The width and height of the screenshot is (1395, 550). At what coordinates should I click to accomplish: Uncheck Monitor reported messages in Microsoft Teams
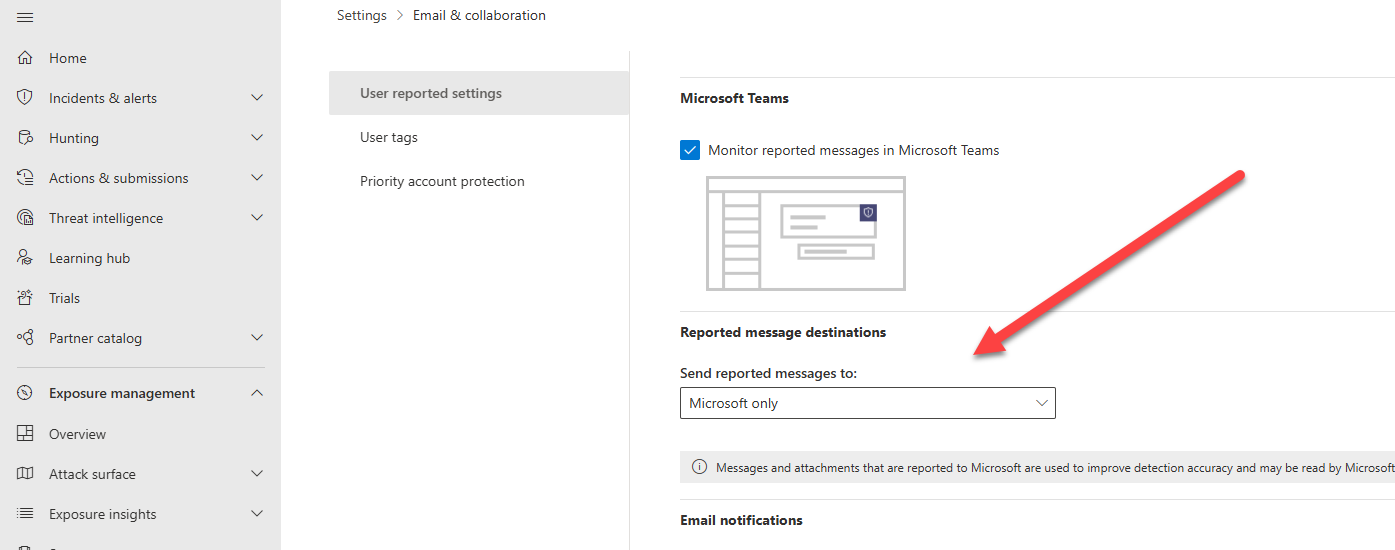pos(690,150)
